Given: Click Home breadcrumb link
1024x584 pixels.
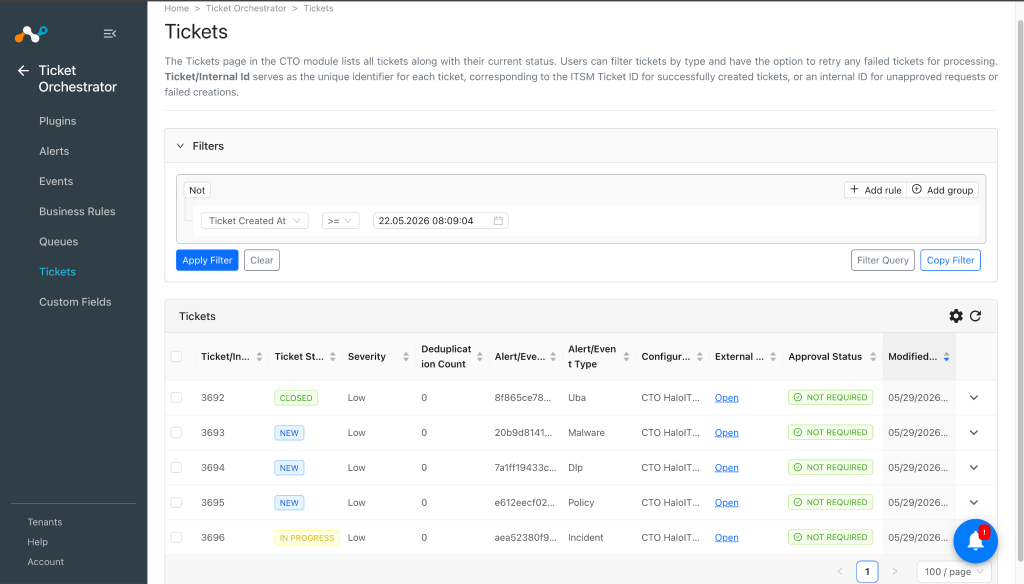Looking at the screenshot, I should click(x=176, y=8).
